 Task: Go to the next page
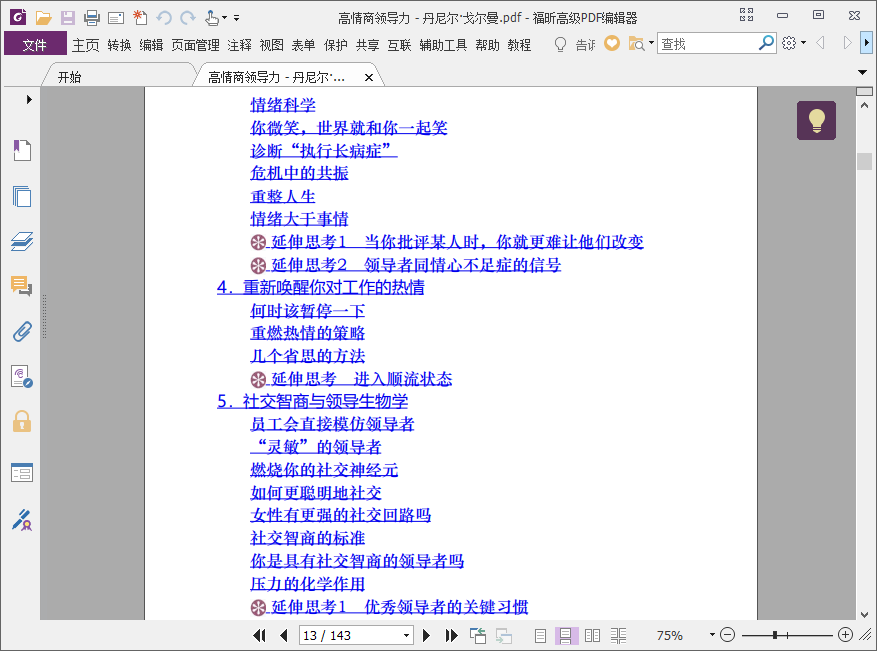[426, 635]
